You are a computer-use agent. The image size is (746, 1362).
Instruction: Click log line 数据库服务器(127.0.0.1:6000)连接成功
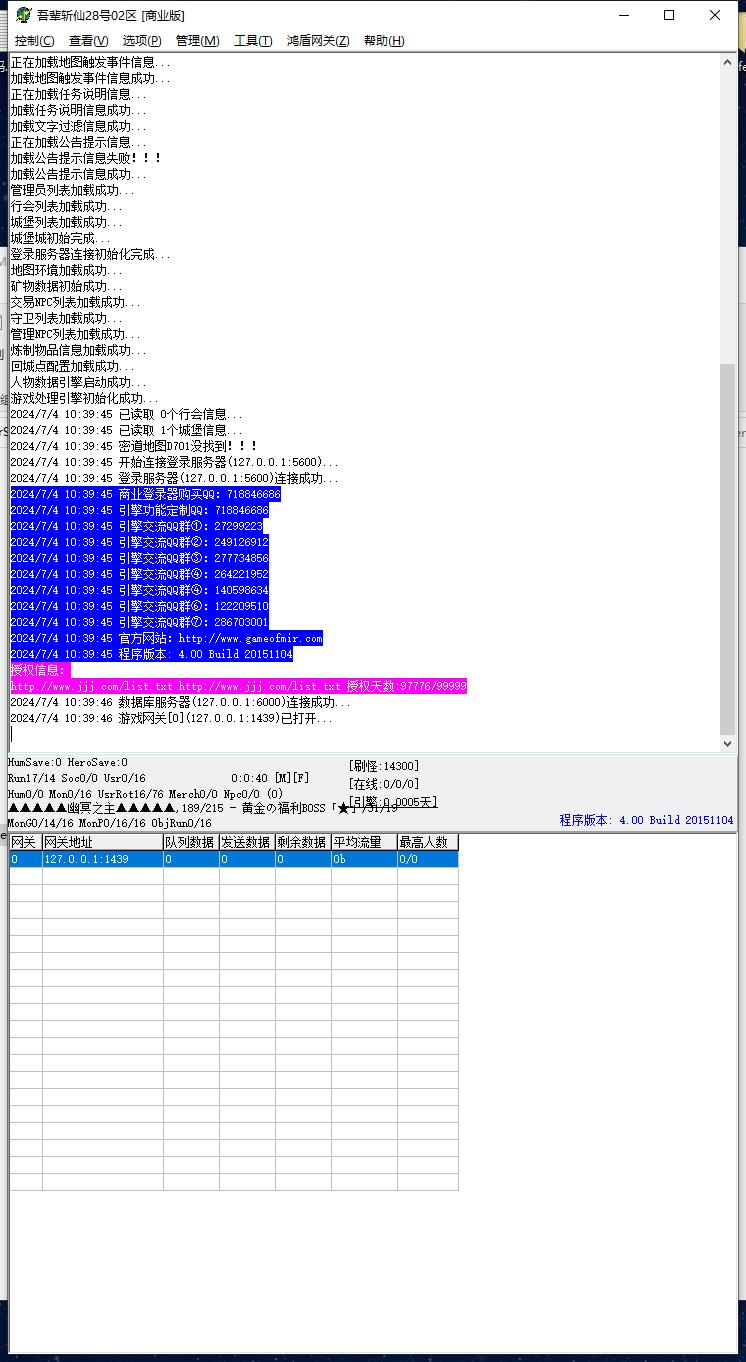click(x=181, y=702)
